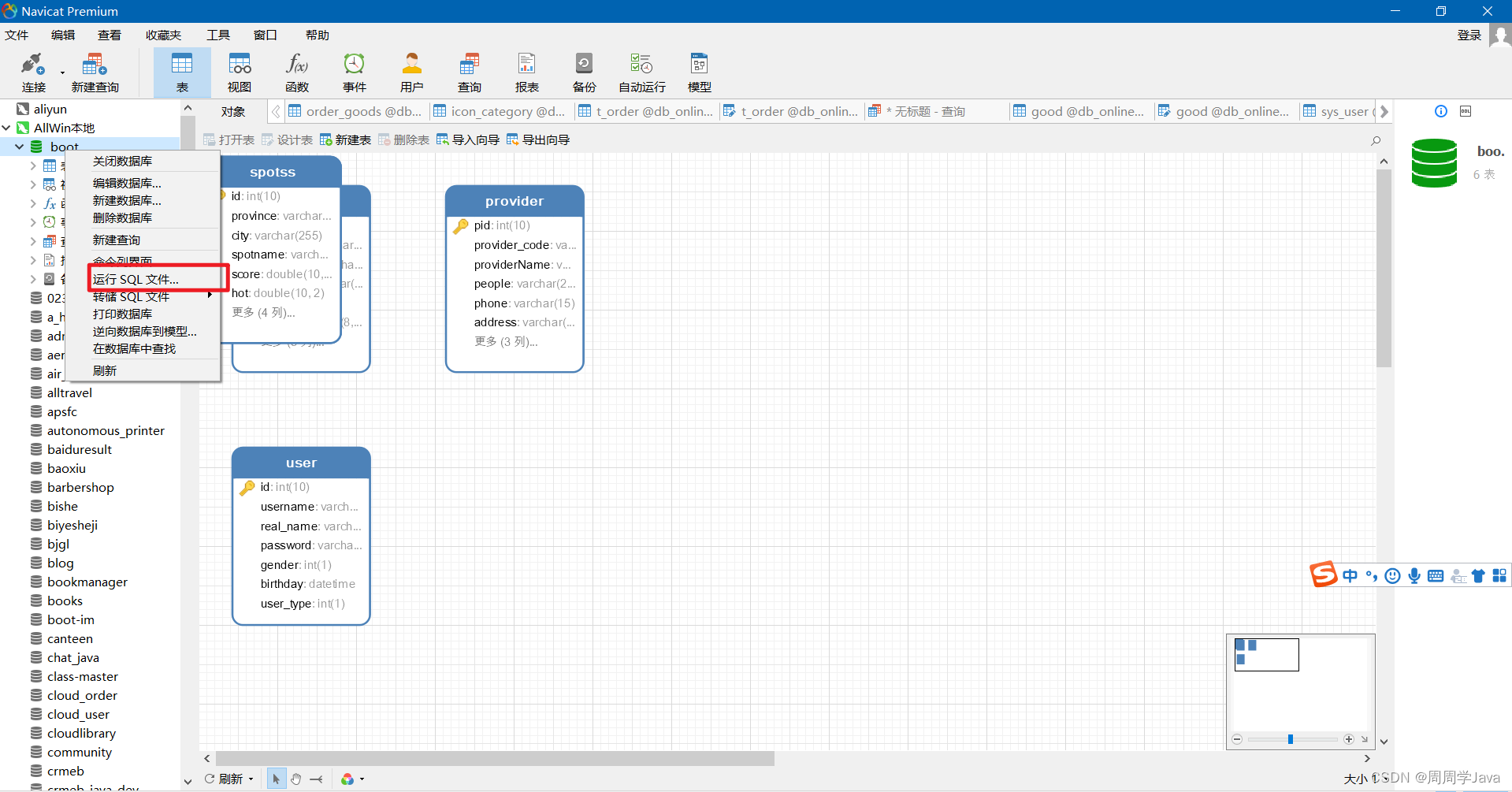Screen dimensions: 1512x792
Task: Switch to 对象 tab
Action: [233, 111]
